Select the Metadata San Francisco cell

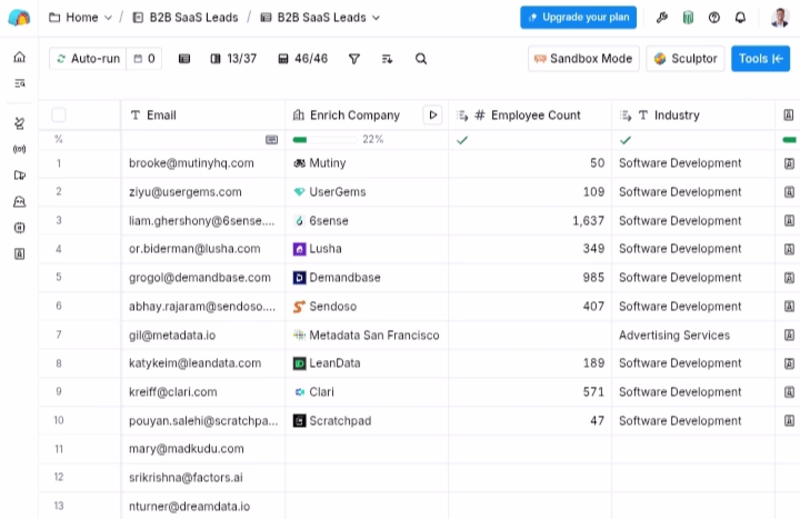(367, 335)
